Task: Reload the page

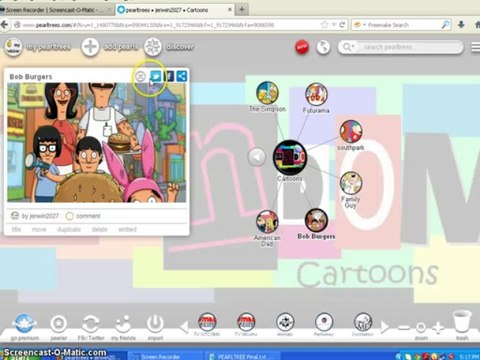Action: click(342, 25)
